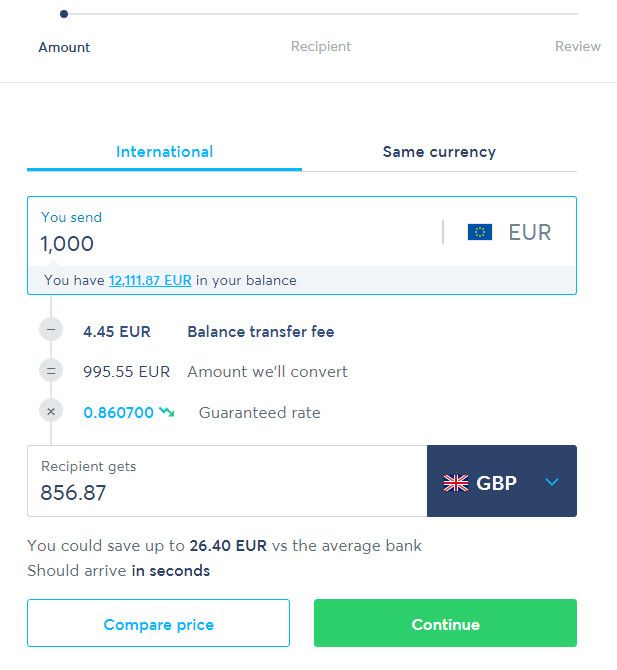Click the 0.860700 guaranteed rate link

coord(118,412)
